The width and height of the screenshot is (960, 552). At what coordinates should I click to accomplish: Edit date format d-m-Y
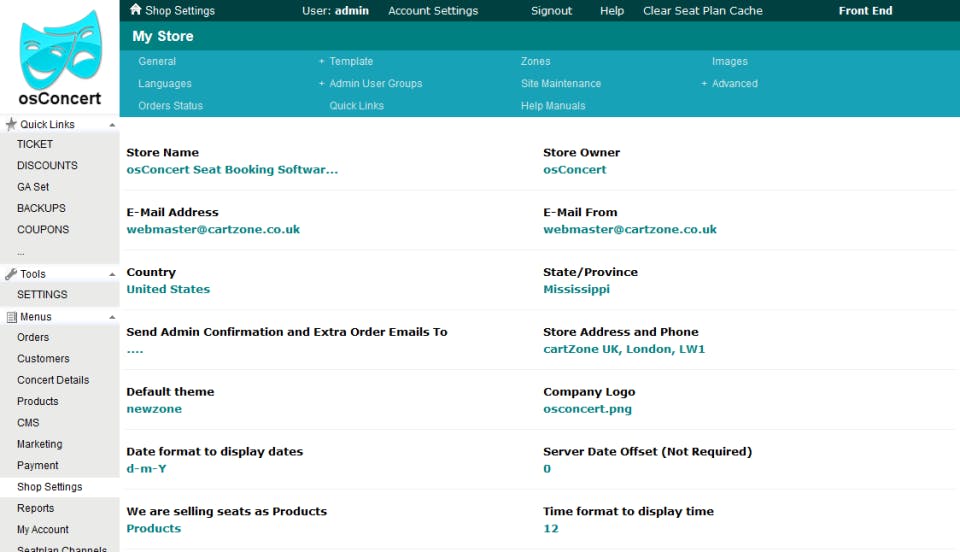(x=146, y=469)
